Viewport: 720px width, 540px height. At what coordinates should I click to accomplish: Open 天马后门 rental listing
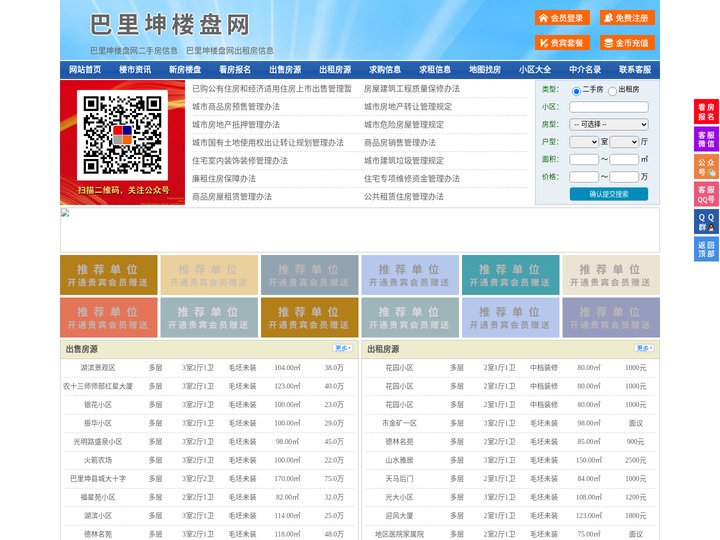click(399, 478)
